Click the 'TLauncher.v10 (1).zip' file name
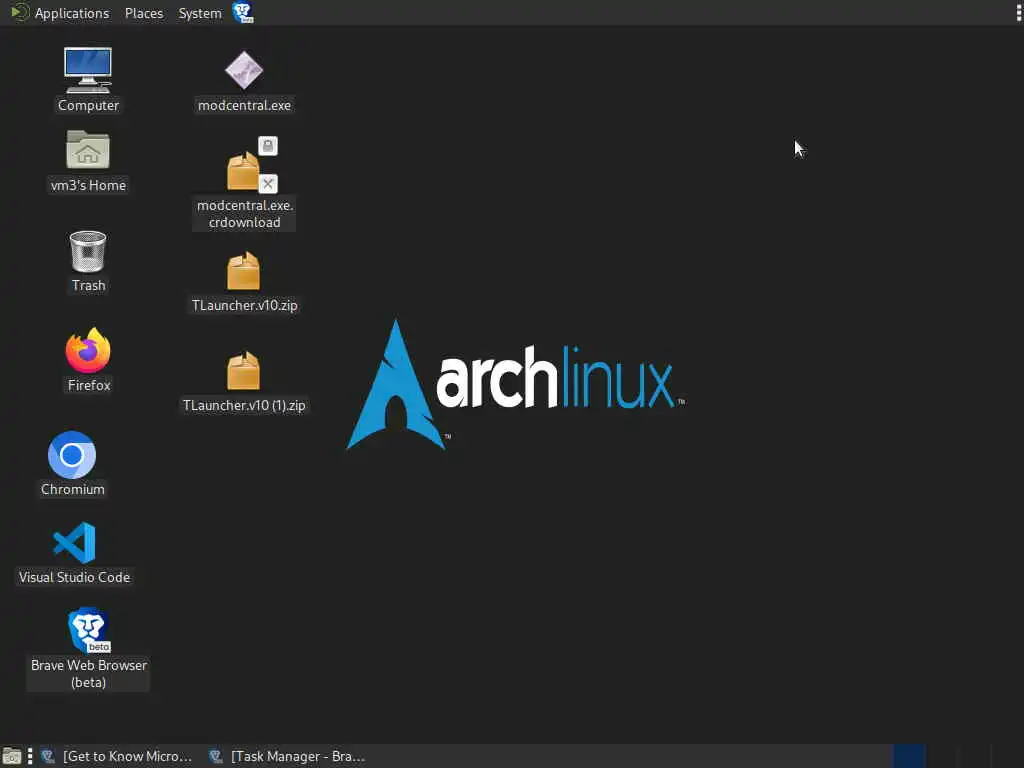The height and width of the screenshot is (768, 1024). [x=244, y=406]
